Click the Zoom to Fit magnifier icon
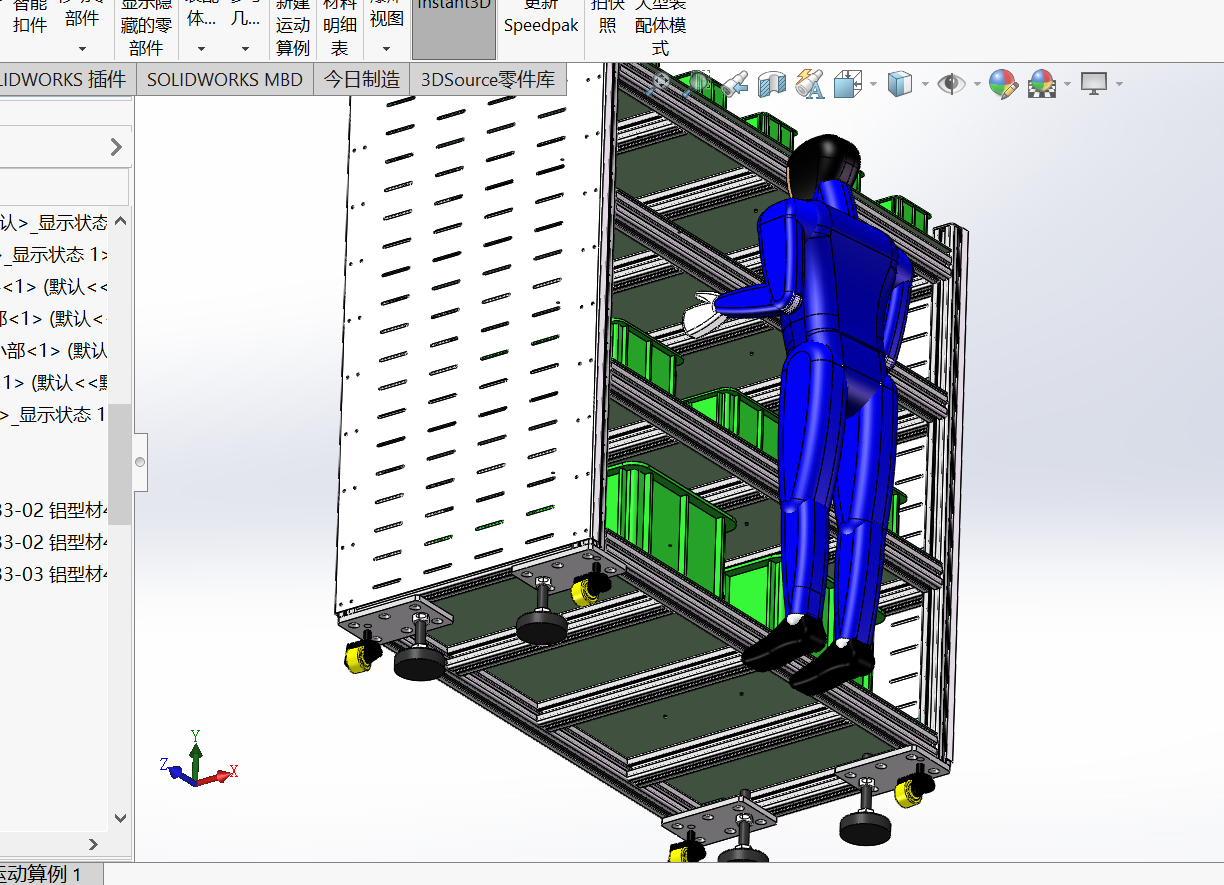Screen dimensions: 1224x885 (x=660, y=84)
